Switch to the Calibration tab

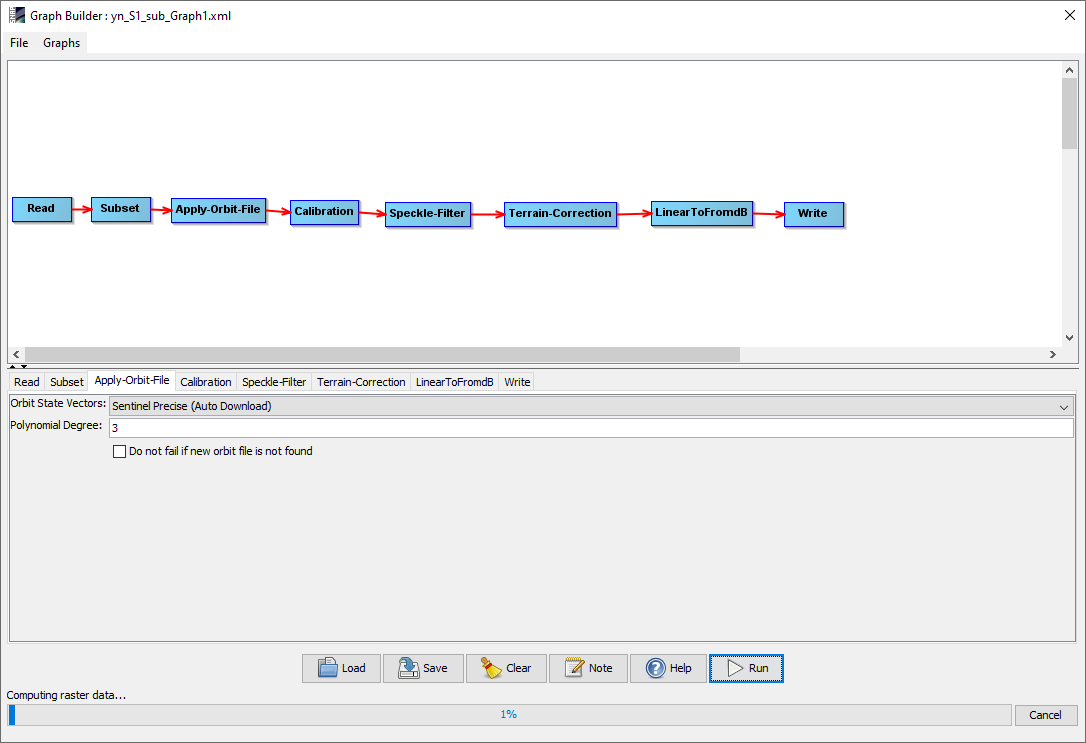pos(206,382)
